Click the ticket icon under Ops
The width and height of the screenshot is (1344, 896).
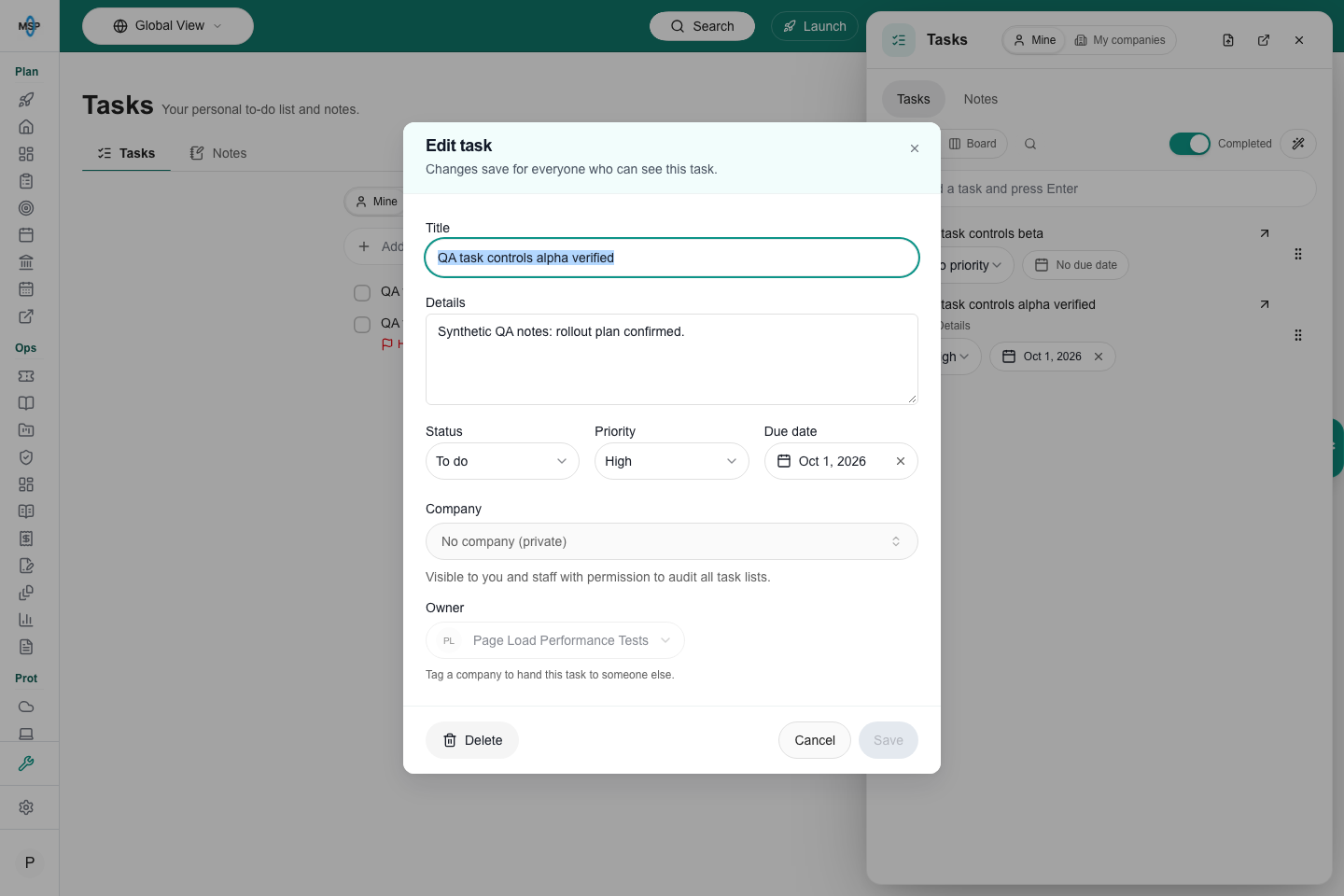(26, 376)
